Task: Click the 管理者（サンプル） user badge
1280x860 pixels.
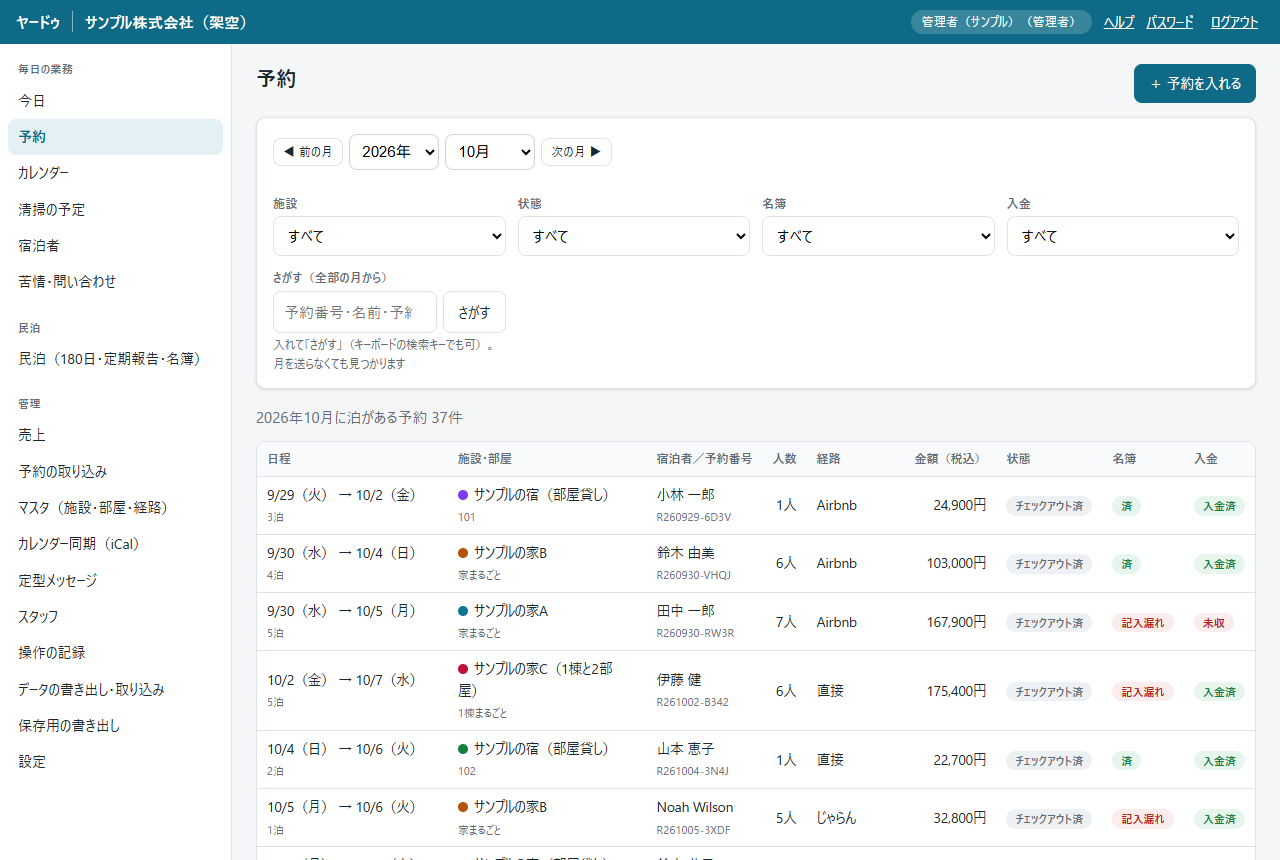Action: 1001,22
